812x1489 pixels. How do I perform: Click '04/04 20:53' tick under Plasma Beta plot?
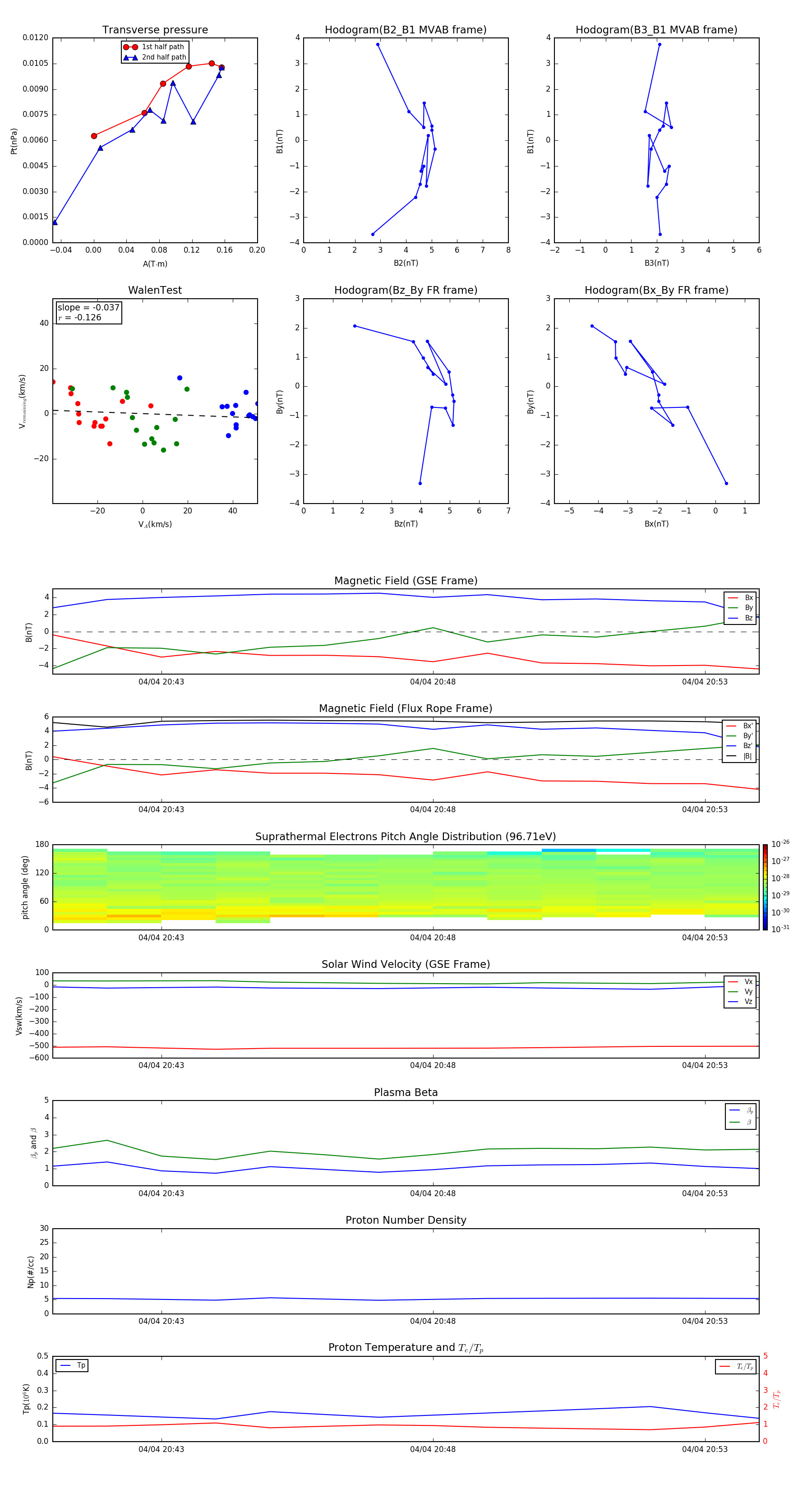pos(705,1193)
